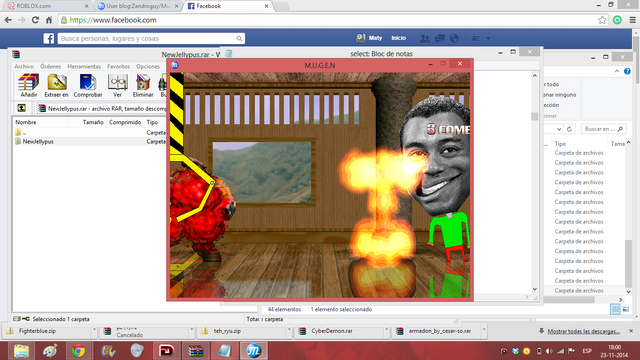The height and width of the screenshot is (360, 640).
Task: Click the Inicio link on Facebook
Action: point(399,38)
